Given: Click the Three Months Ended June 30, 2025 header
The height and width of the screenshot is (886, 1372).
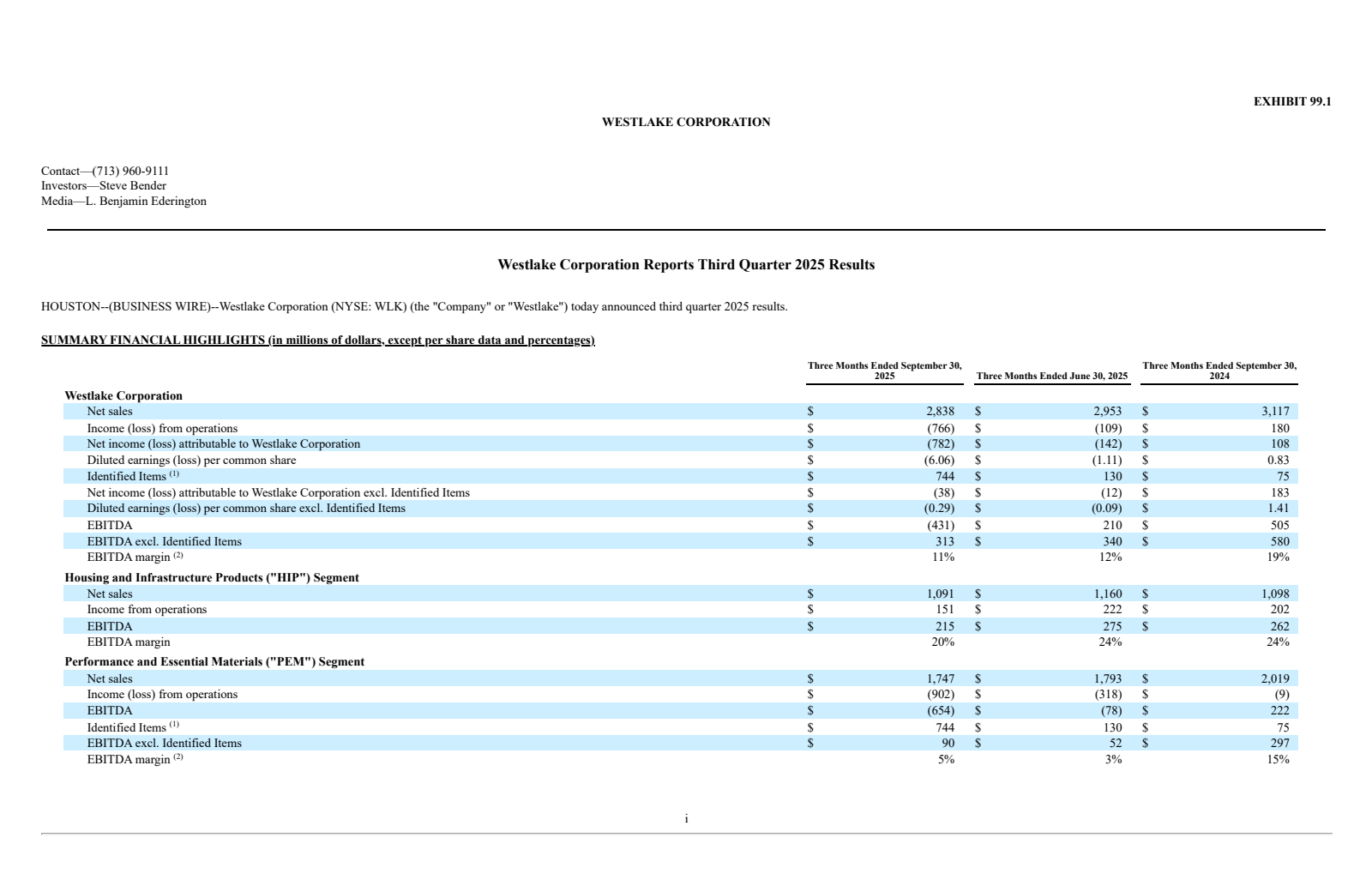Looking at the screenshot, I should click(1052, 376).
